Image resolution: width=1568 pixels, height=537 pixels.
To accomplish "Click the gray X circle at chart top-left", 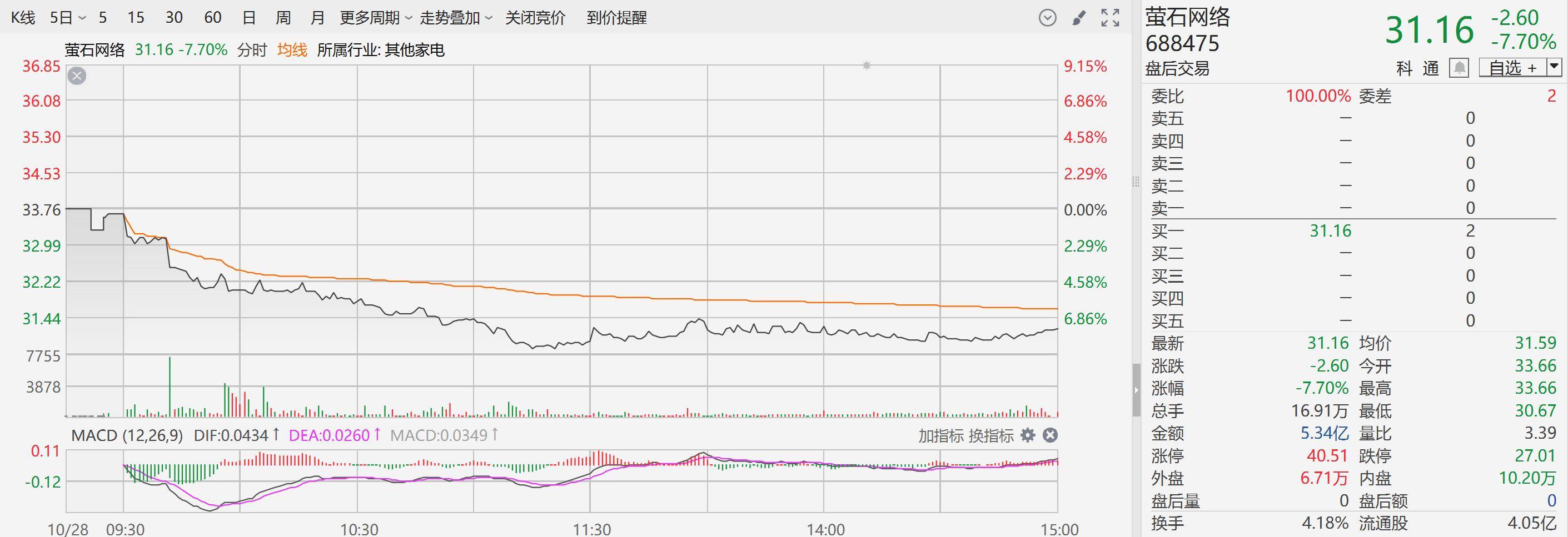I will click(77, 76).
